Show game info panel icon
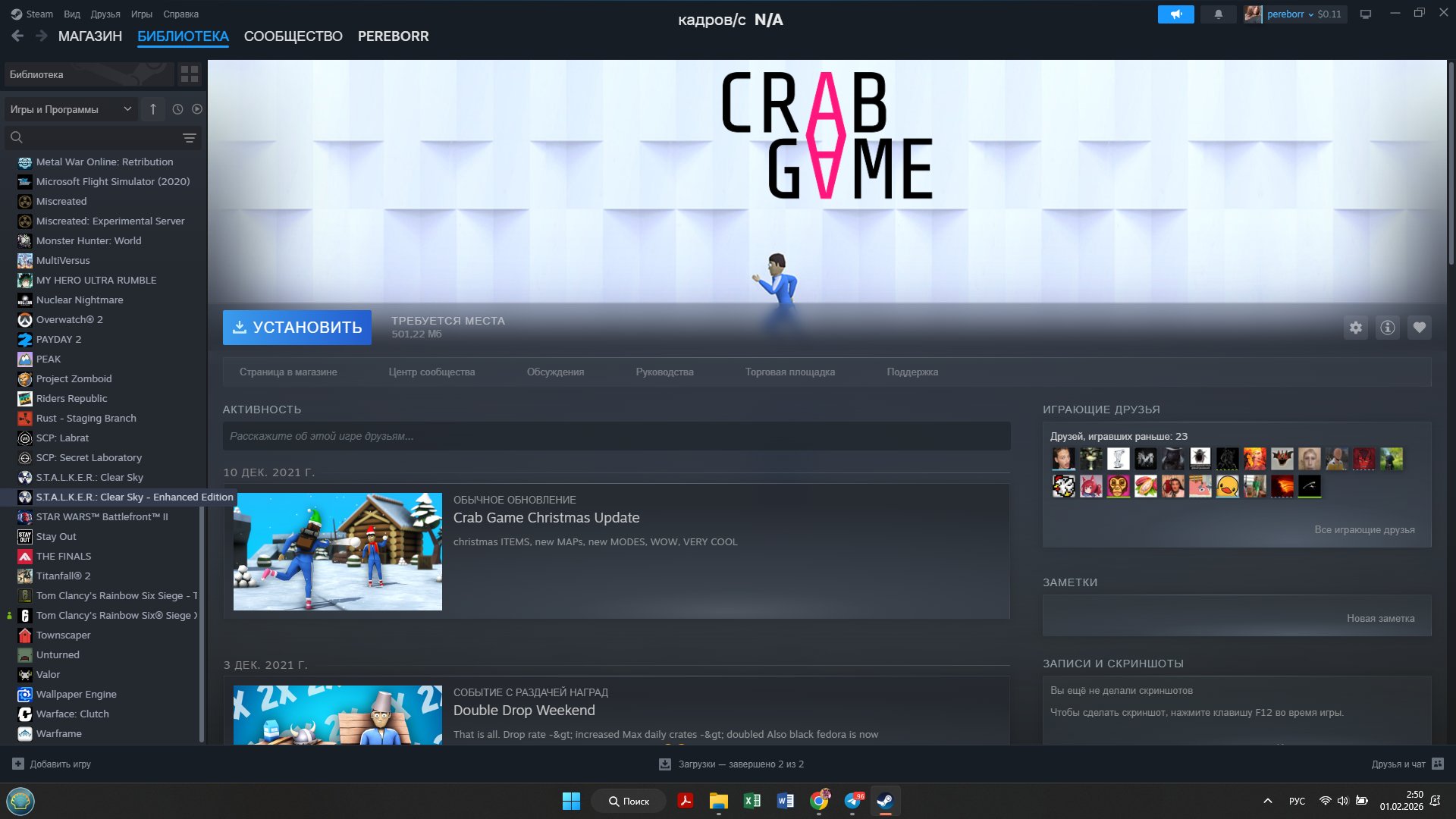 pyautogui.click(x=1387, y=328)
